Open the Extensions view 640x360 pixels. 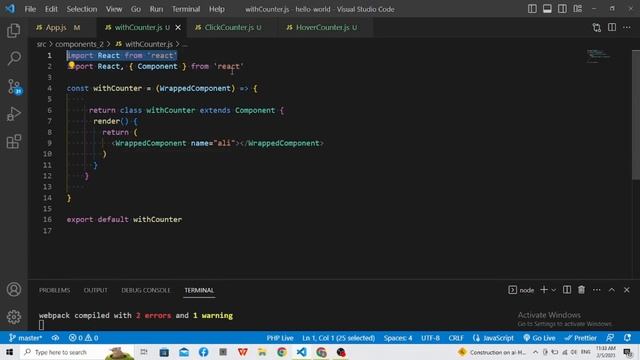[13, 142]
